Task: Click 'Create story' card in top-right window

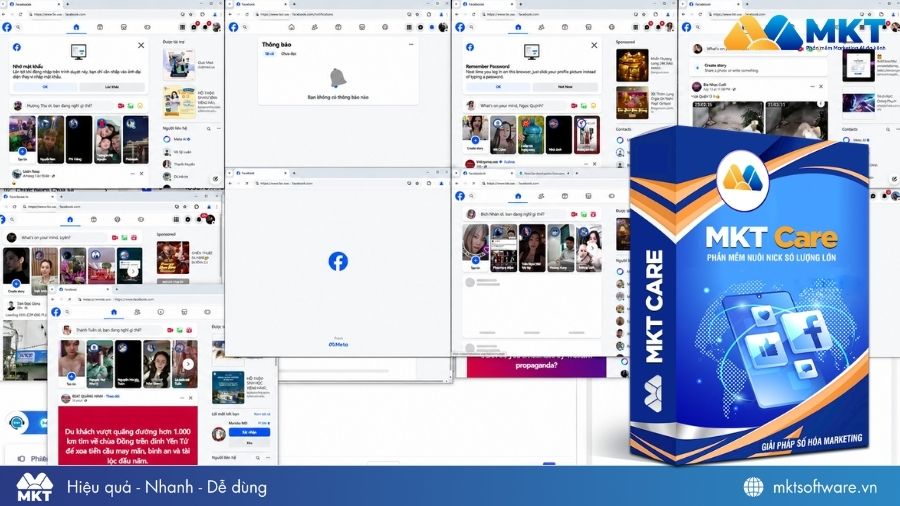Action: pos(758,68)
